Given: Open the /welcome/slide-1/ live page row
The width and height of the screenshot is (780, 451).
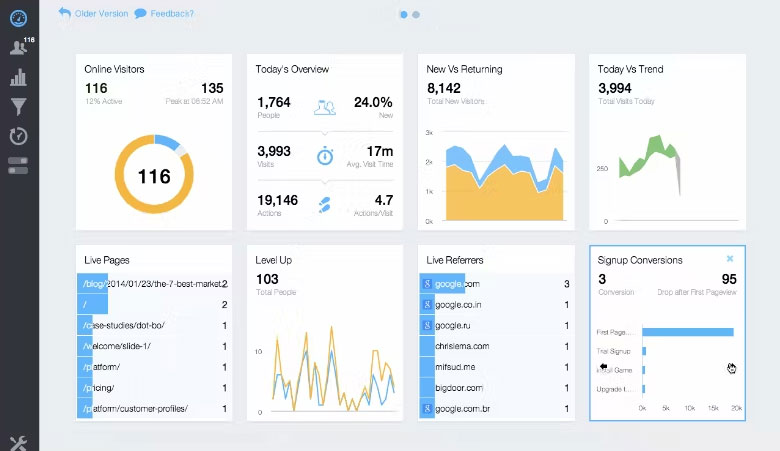Looking at the screenshot, I should pos(154,346).
